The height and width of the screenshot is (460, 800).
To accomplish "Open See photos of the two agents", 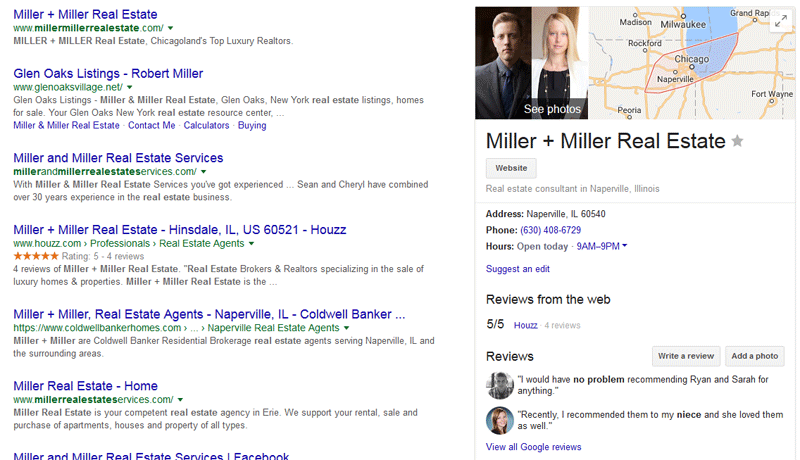I will tap(531, 63).
